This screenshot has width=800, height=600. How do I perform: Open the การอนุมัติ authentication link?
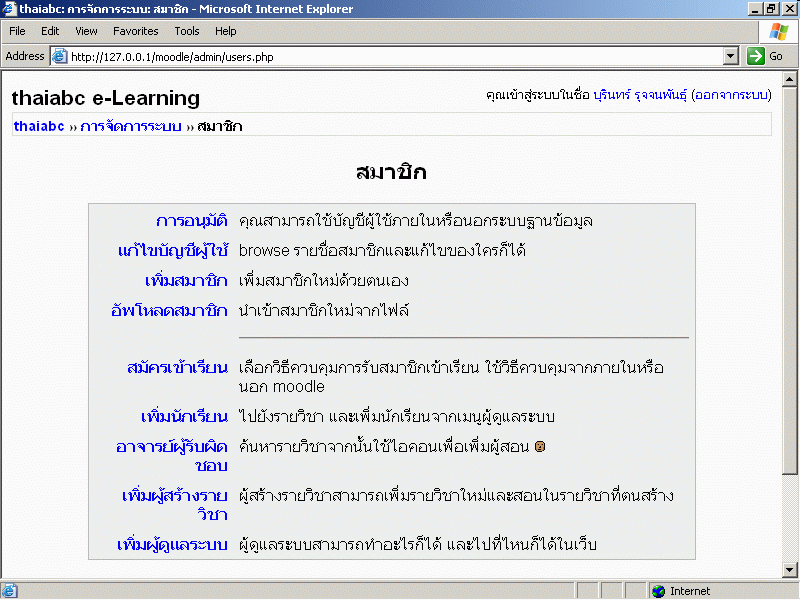(x=191, y=221)
